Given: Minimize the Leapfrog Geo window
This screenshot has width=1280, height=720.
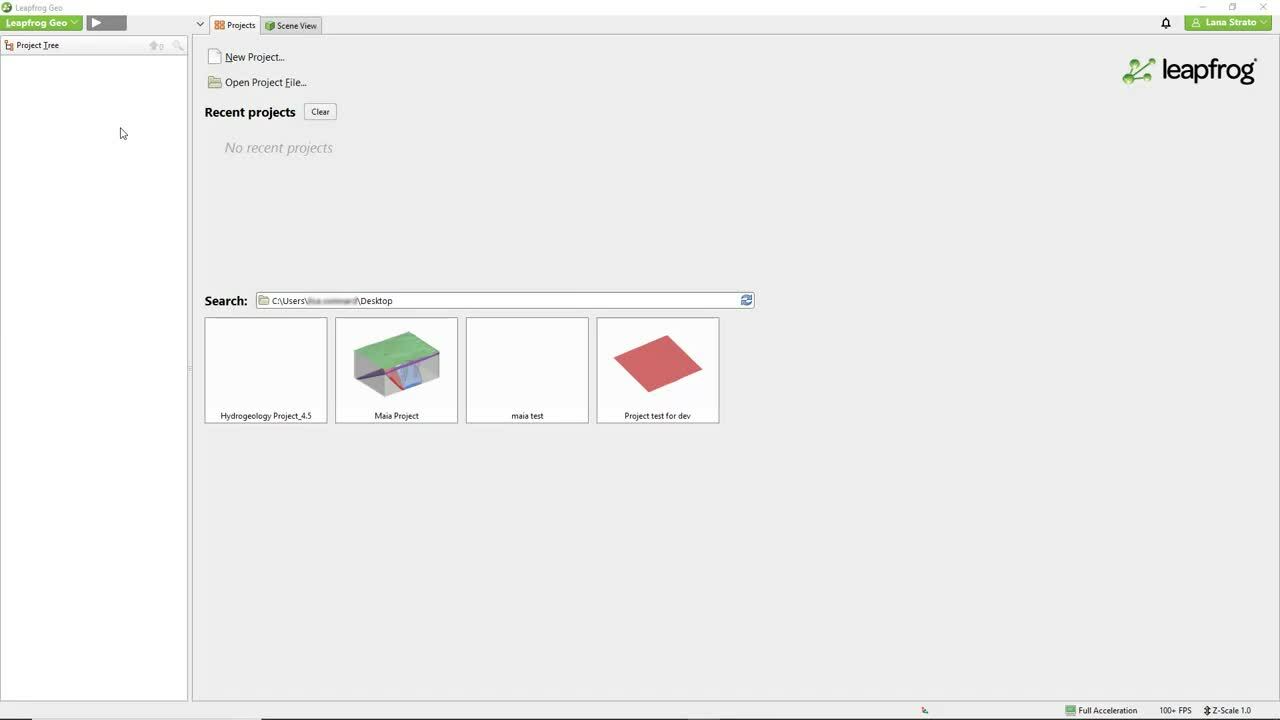Looking at the screenshot, I should 1203,7.
